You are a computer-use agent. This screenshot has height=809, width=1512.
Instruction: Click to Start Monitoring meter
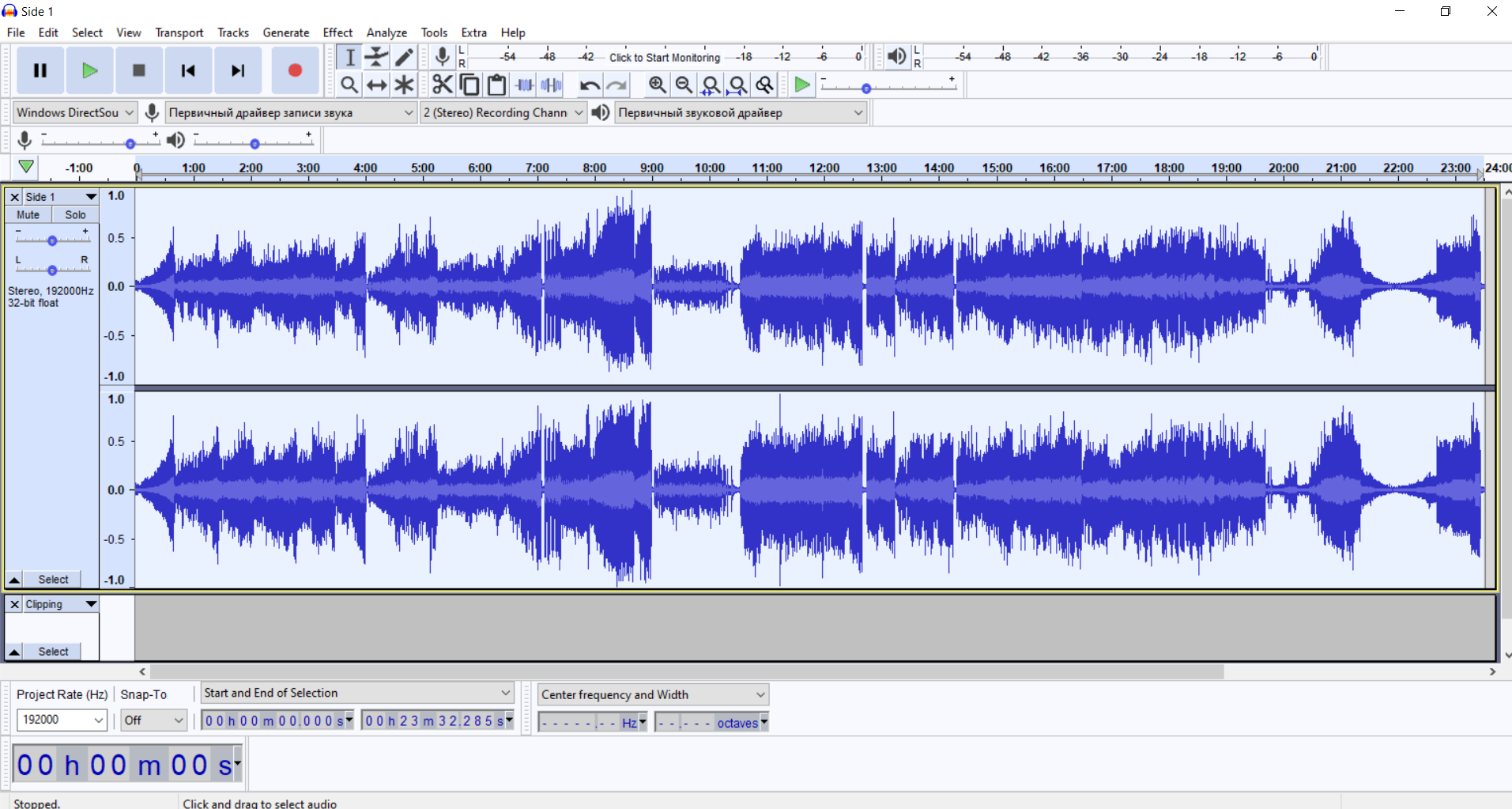coord(664,57)
